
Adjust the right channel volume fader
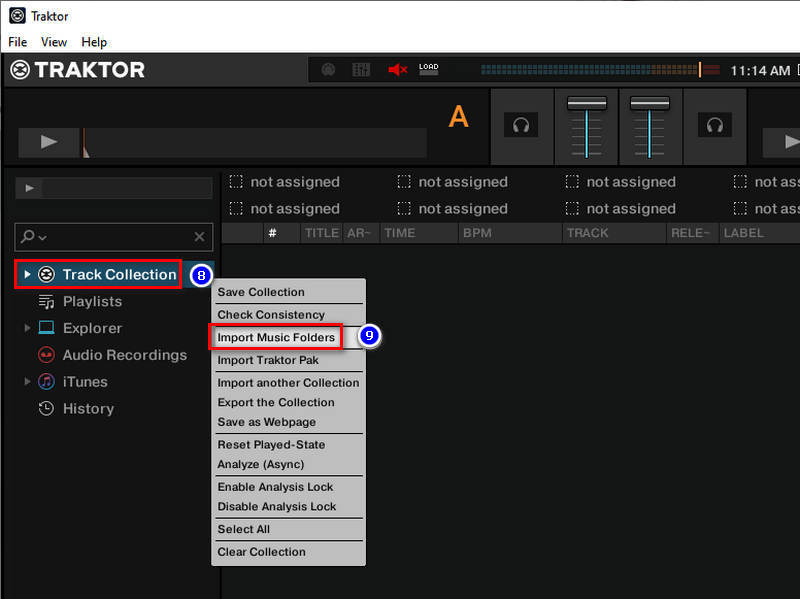point(649,104)
